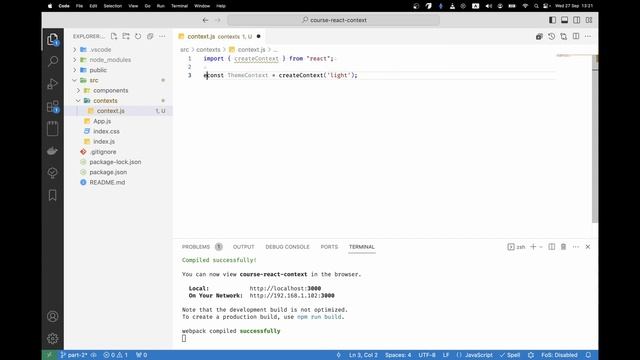
Task: Open macOS Spotlight search icon
Action: click(536, 6)
